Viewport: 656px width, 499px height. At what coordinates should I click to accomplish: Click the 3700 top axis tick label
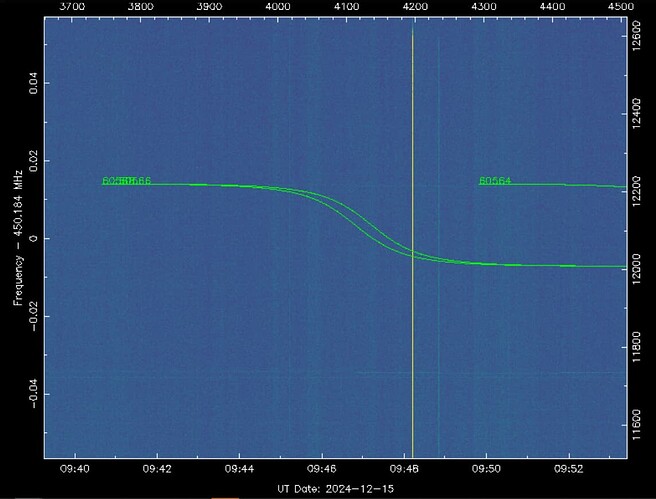coord(74,7)
